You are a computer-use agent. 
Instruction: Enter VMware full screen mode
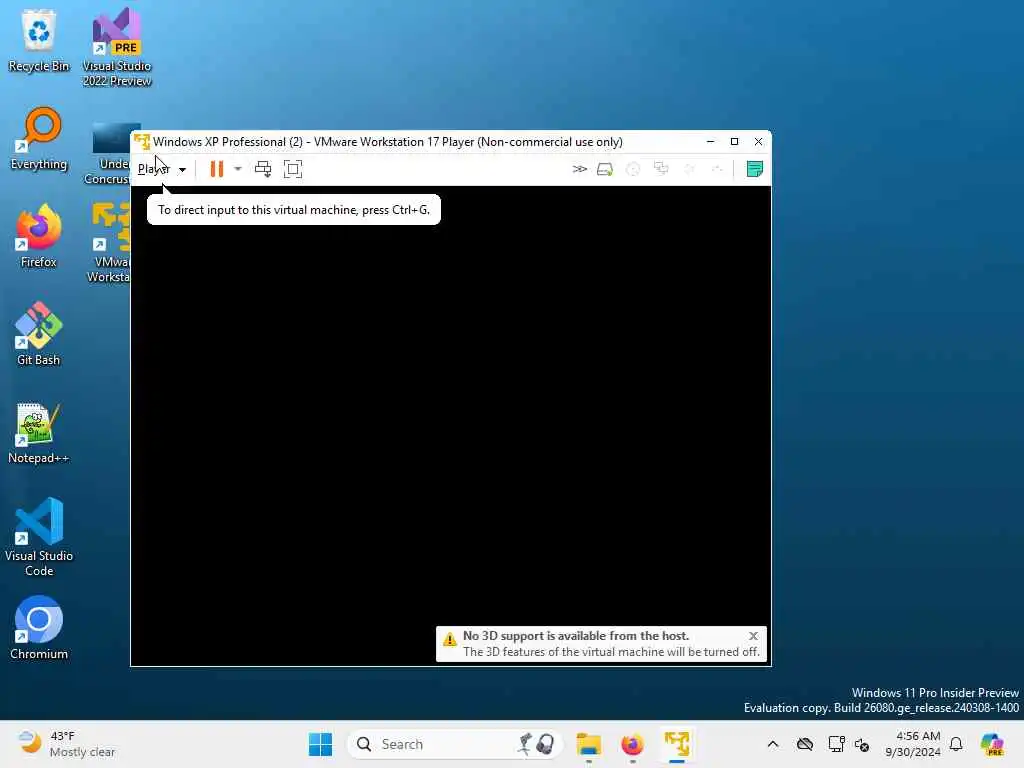tap(293, 169)
